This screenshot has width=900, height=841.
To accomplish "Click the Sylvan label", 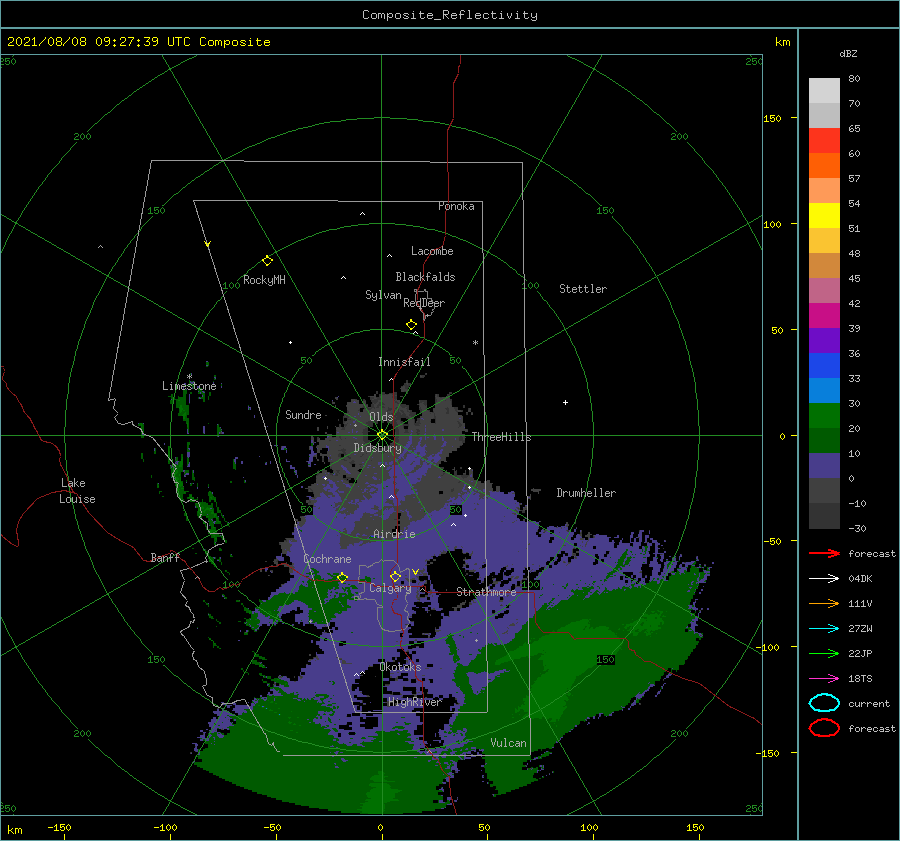I will click(383, 295).
